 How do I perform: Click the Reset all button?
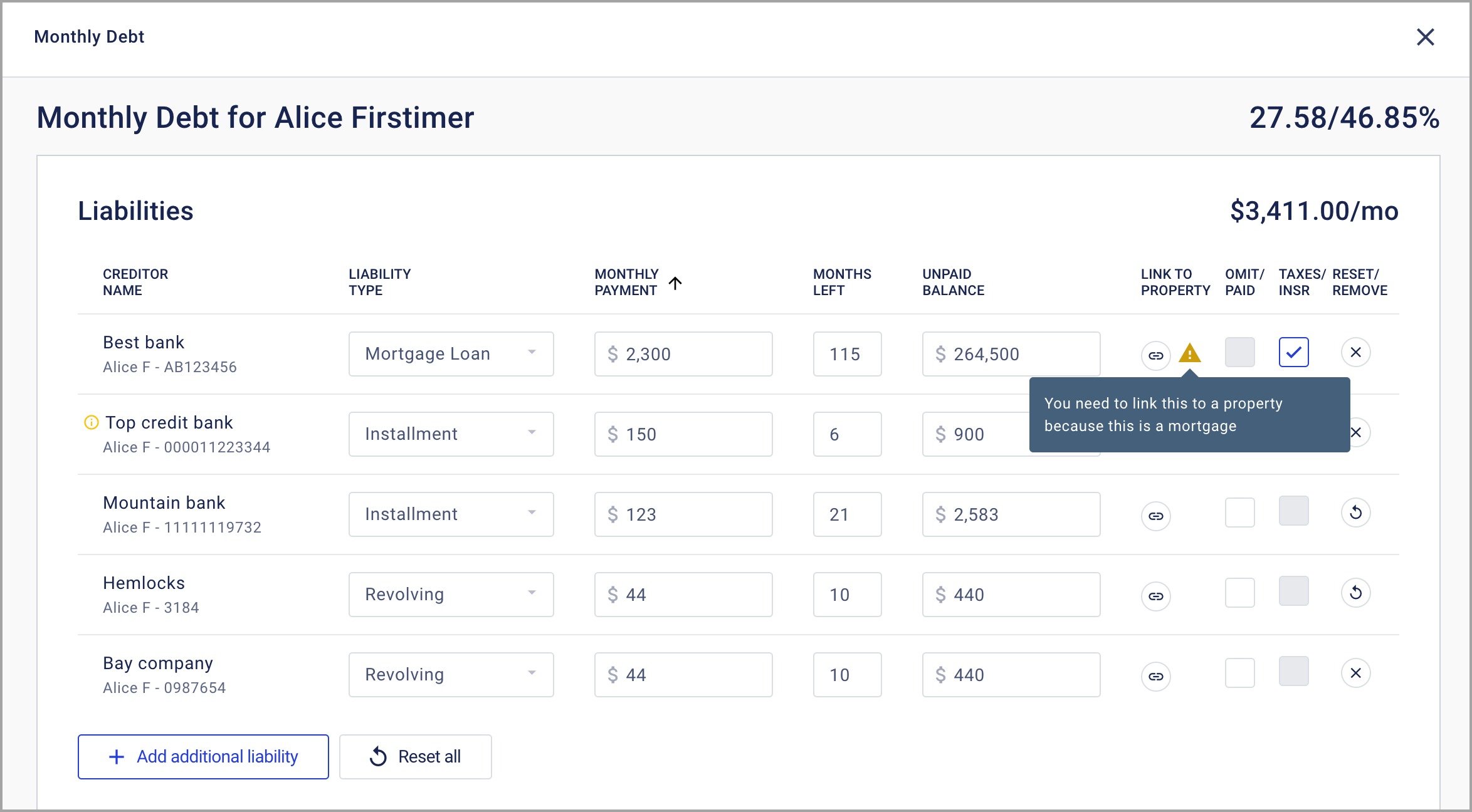pos(415,757)
